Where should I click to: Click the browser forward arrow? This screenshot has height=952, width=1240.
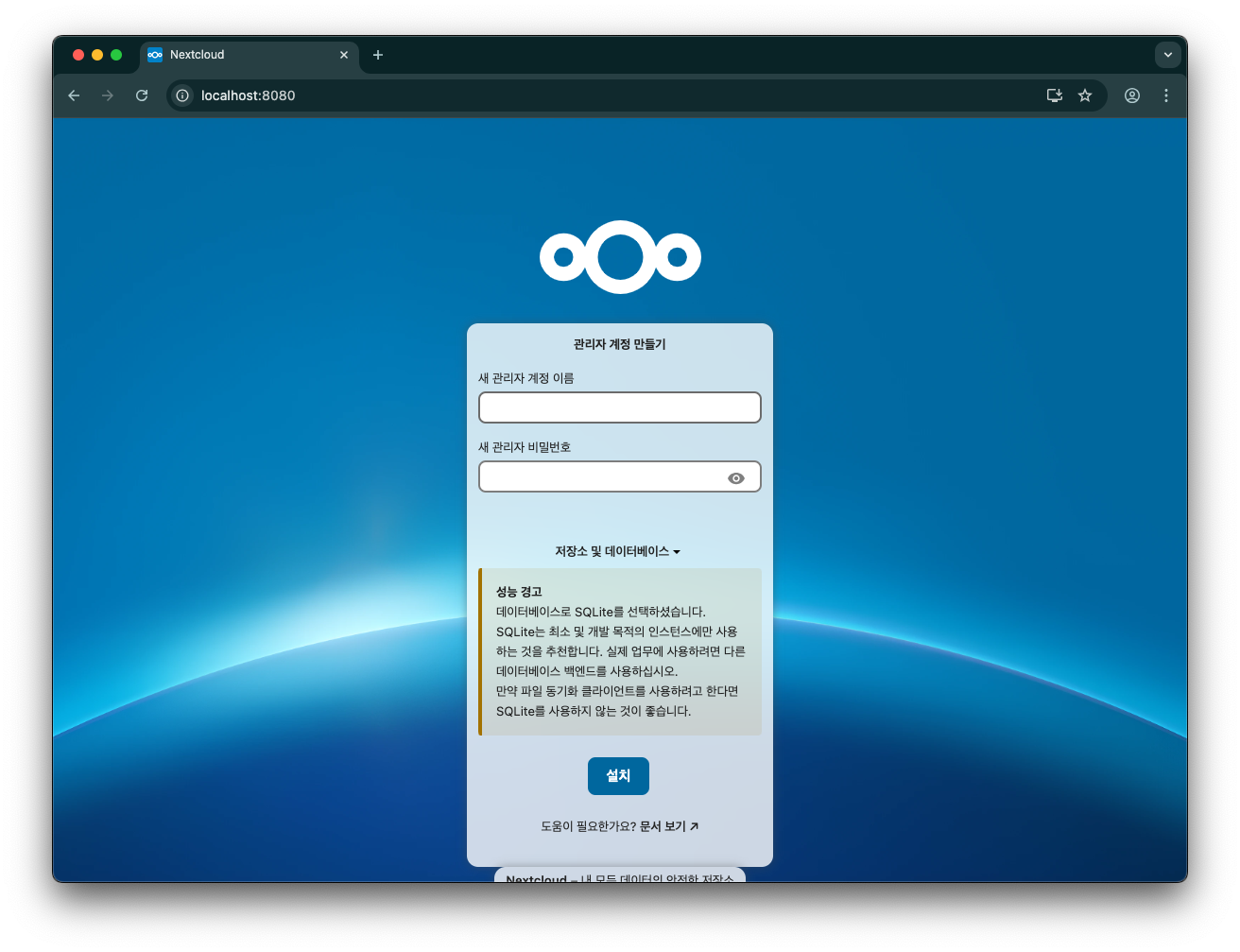pos(108,95)
